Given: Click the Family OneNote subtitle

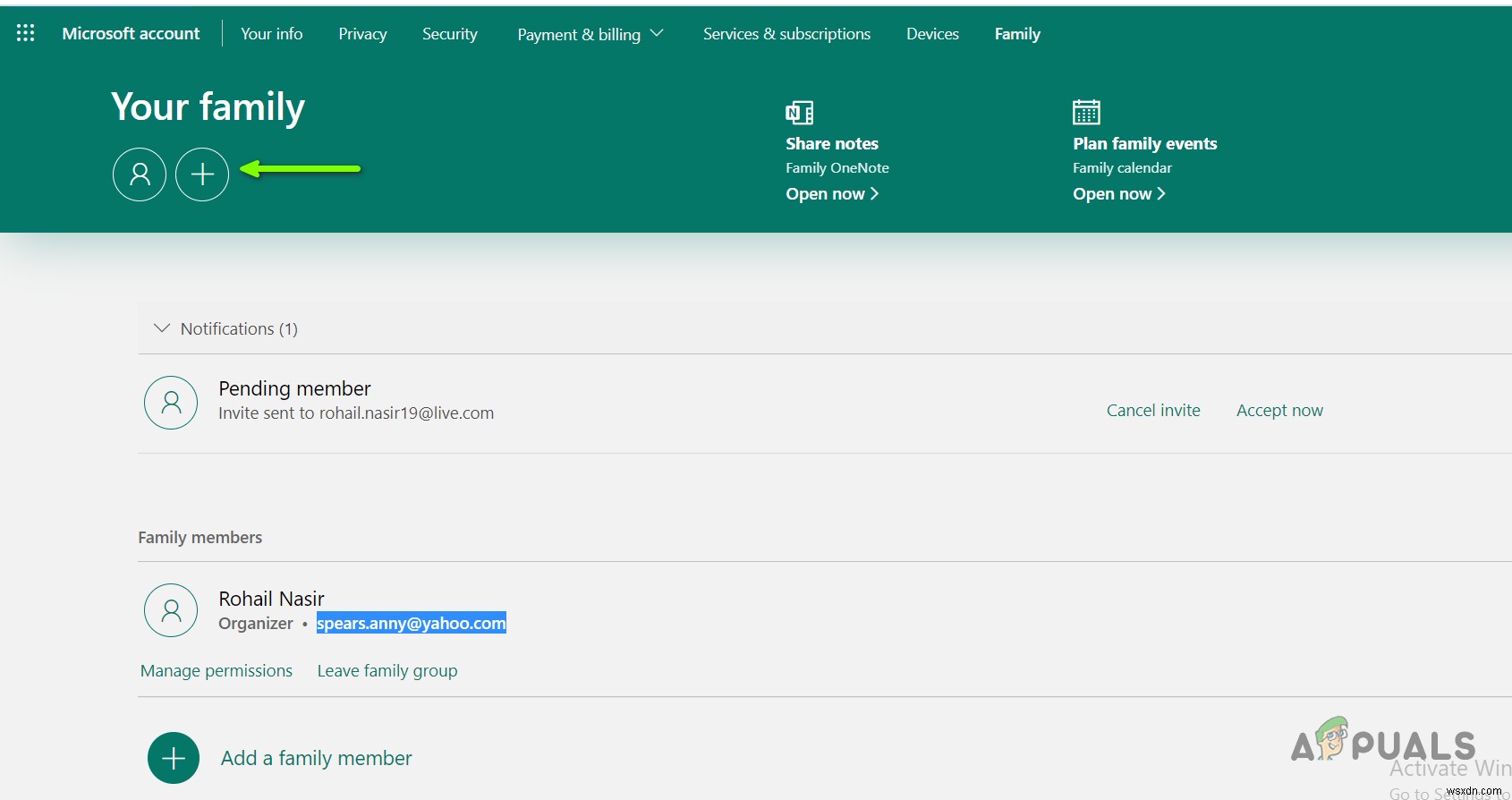Looking at the screenshot, I should [x=837, y=168].
